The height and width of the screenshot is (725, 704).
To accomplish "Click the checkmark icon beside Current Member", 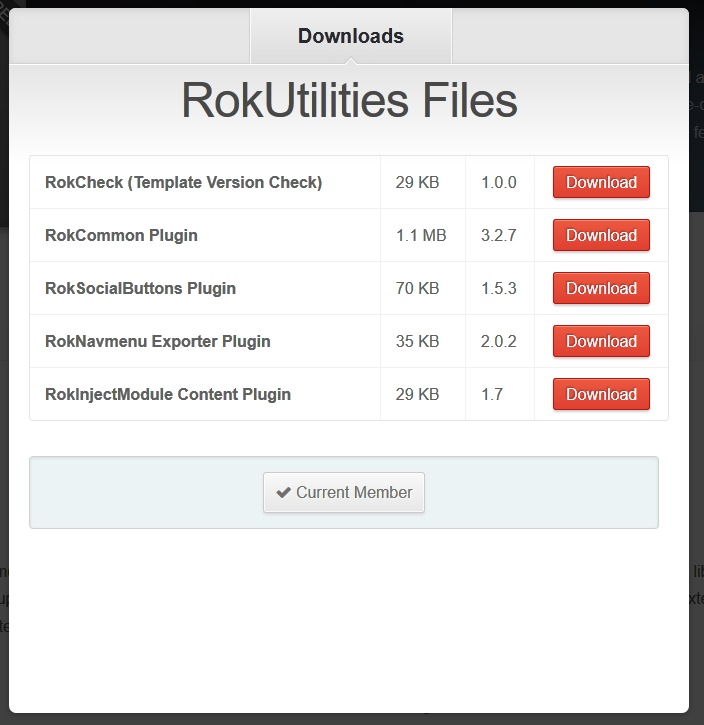I will [283, 493].
